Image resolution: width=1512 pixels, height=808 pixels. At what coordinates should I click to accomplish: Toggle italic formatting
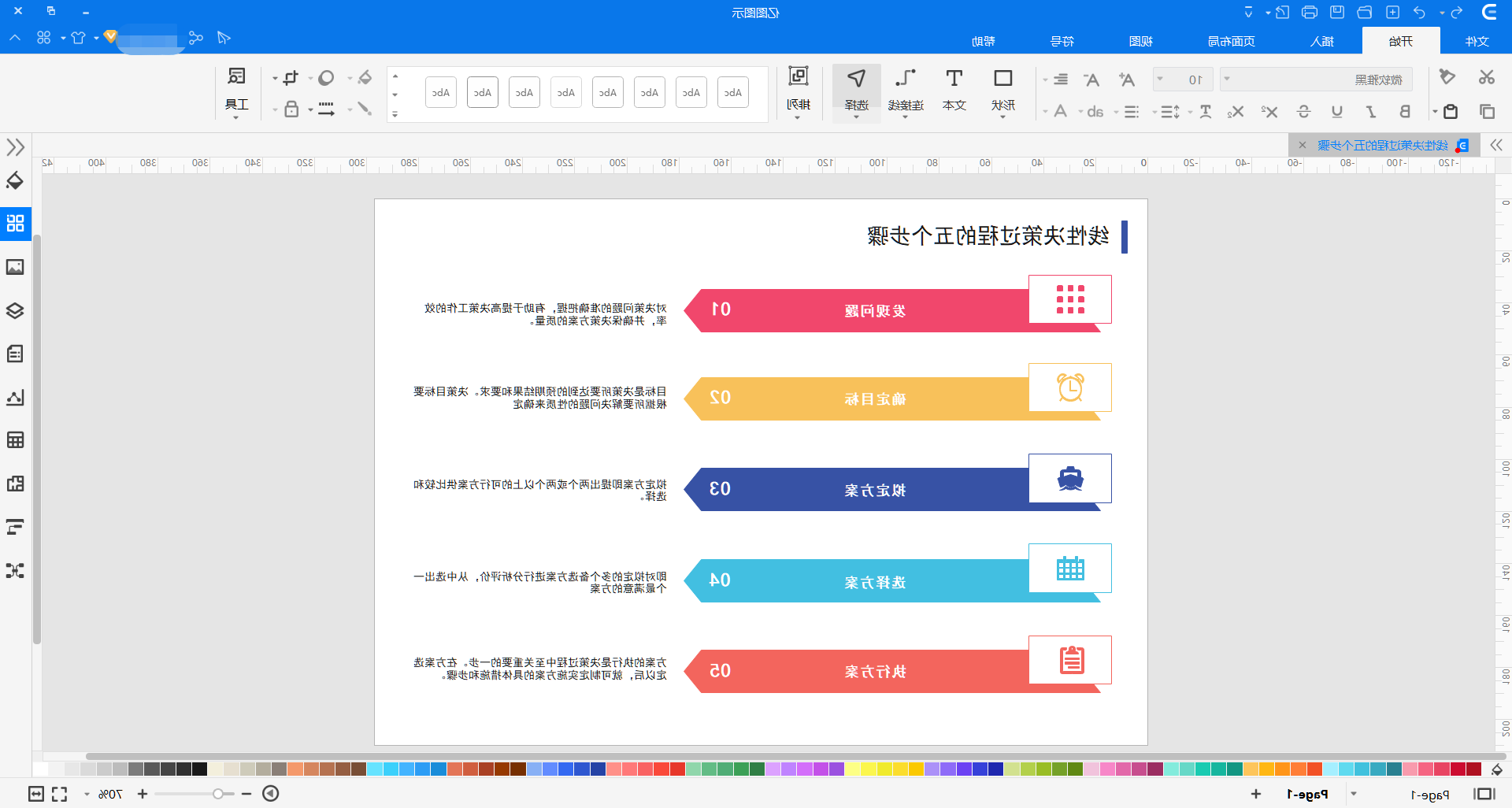pos(1371,112)
